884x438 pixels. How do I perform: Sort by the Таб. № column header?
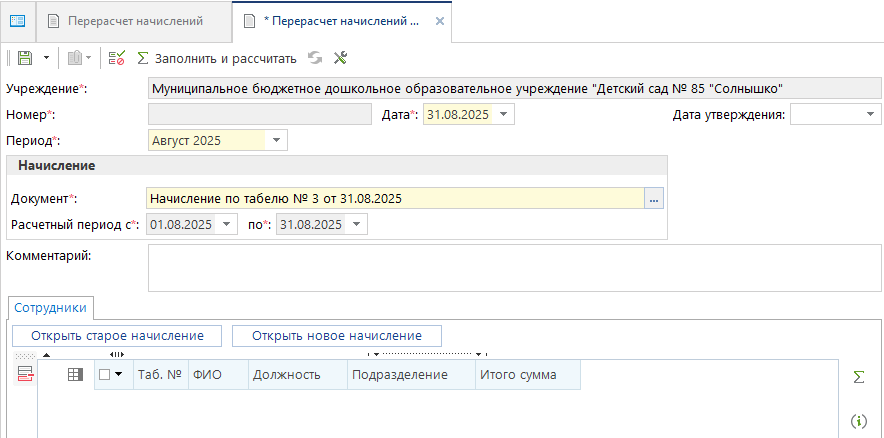coord(161,375)
